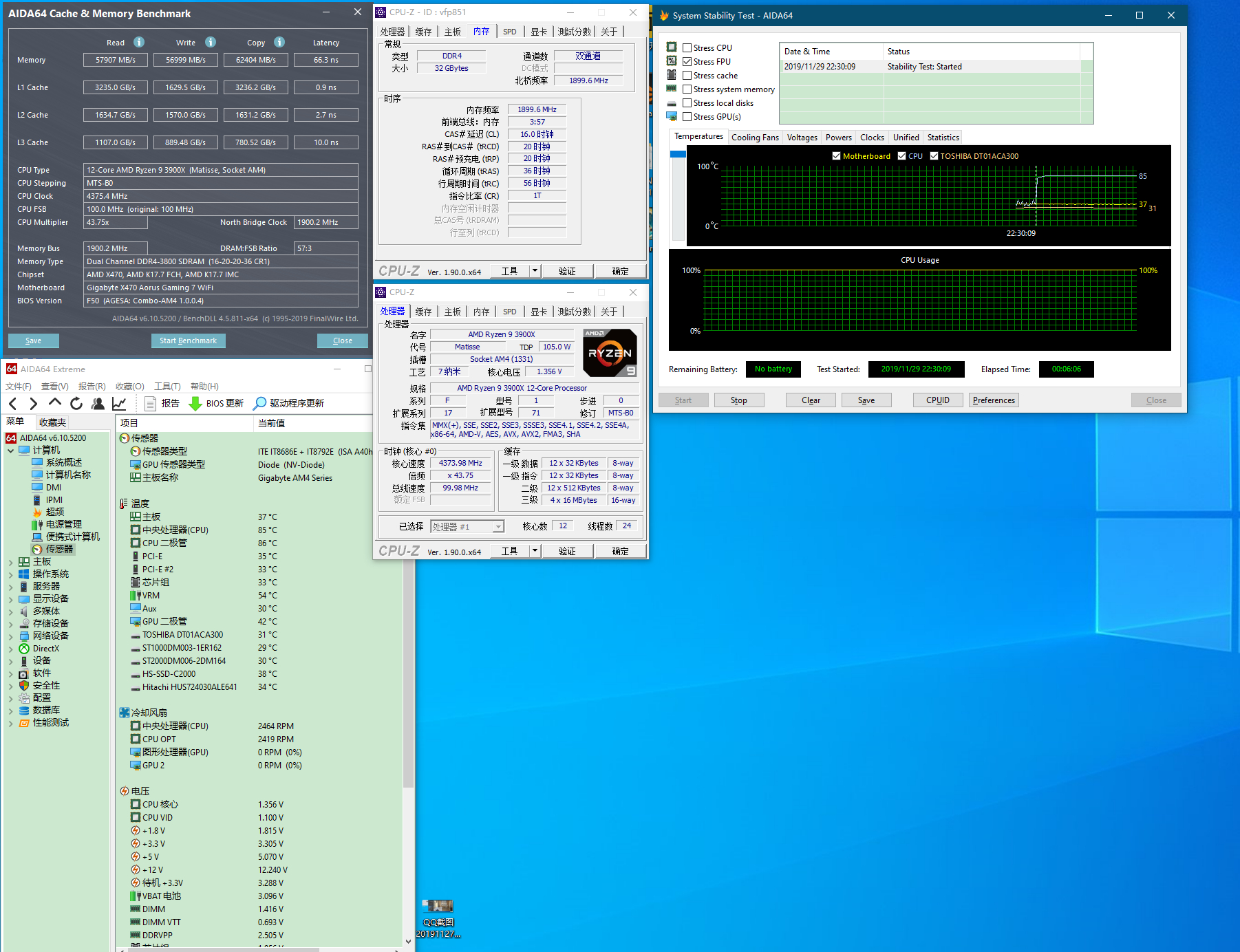Open SPD tab in upper CPU-Z
1240x952 pixels.
click(x=509, y=32)
